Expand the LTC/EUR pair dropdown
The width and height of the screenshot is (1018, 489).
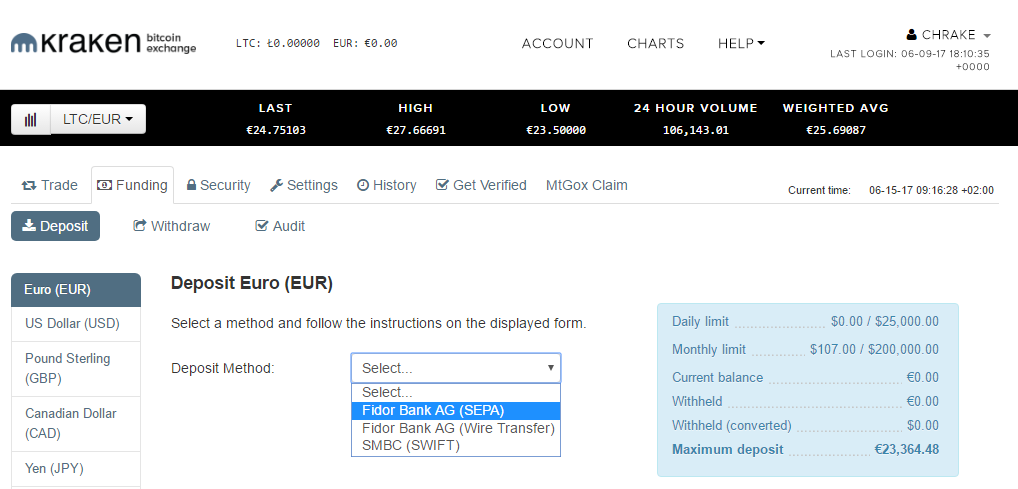coord(98,119)
